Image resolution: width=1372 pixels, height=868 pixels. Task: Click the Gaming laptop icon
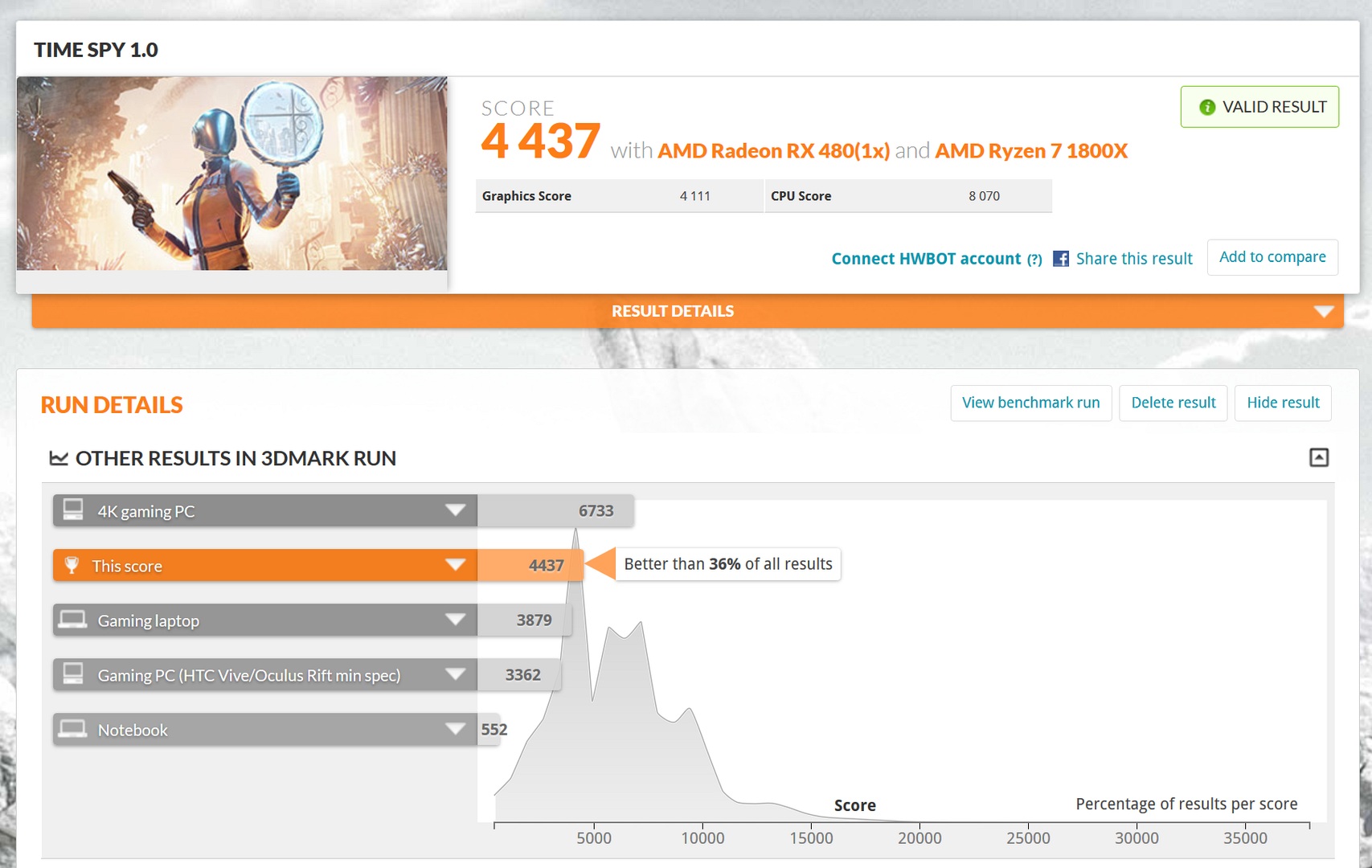(x=73, y=620)
